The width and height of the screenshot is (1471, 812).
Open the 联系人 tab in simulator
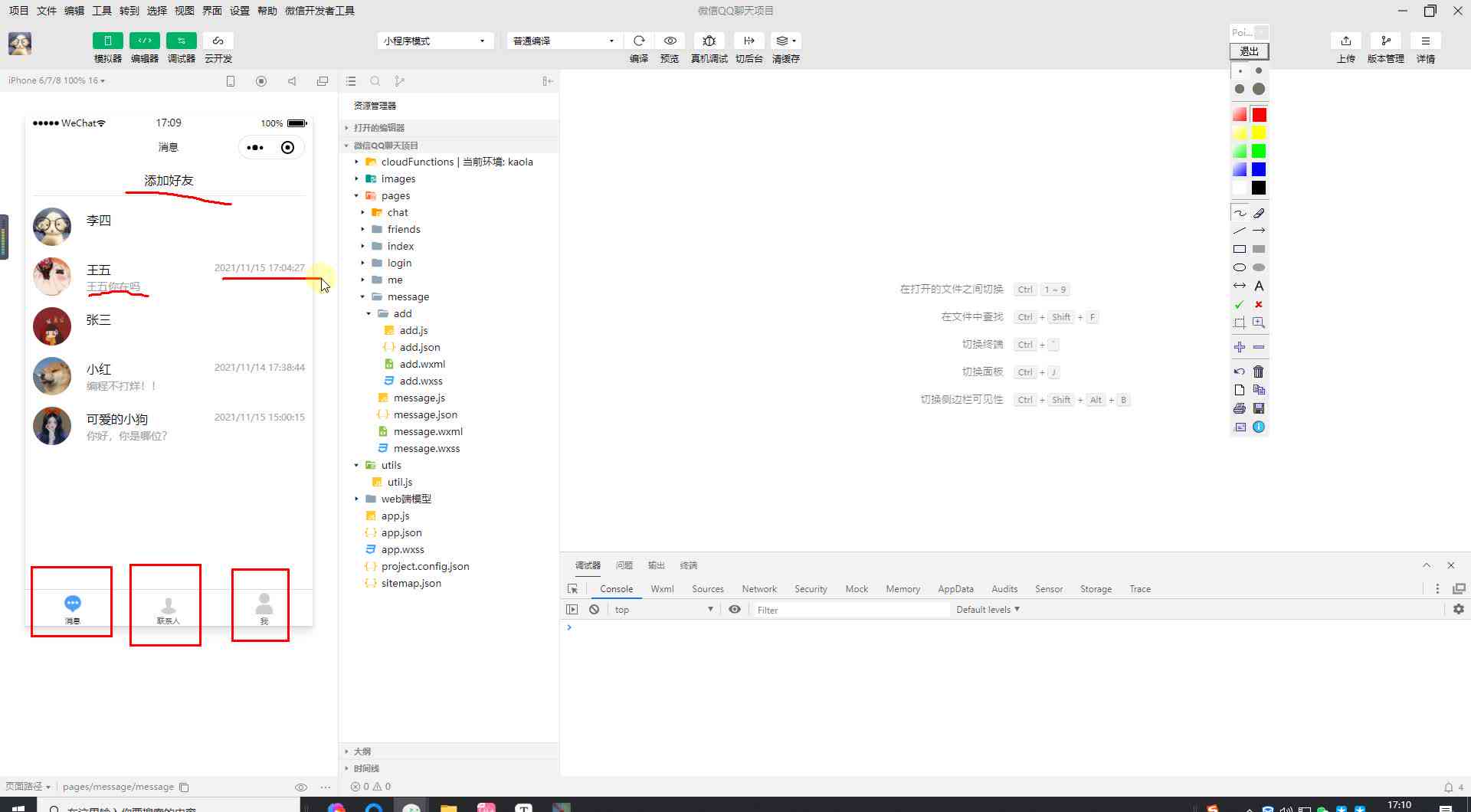tap(168, 611)
